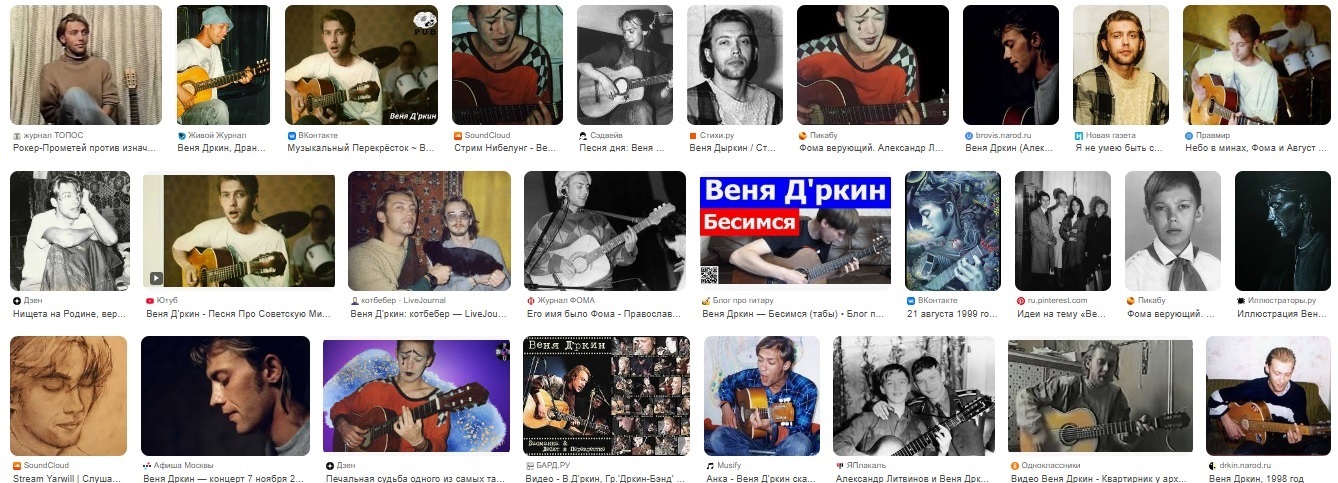Click the Ютуб source icon
Viewport: 1338px width, 483px height.
pos(150,300)
